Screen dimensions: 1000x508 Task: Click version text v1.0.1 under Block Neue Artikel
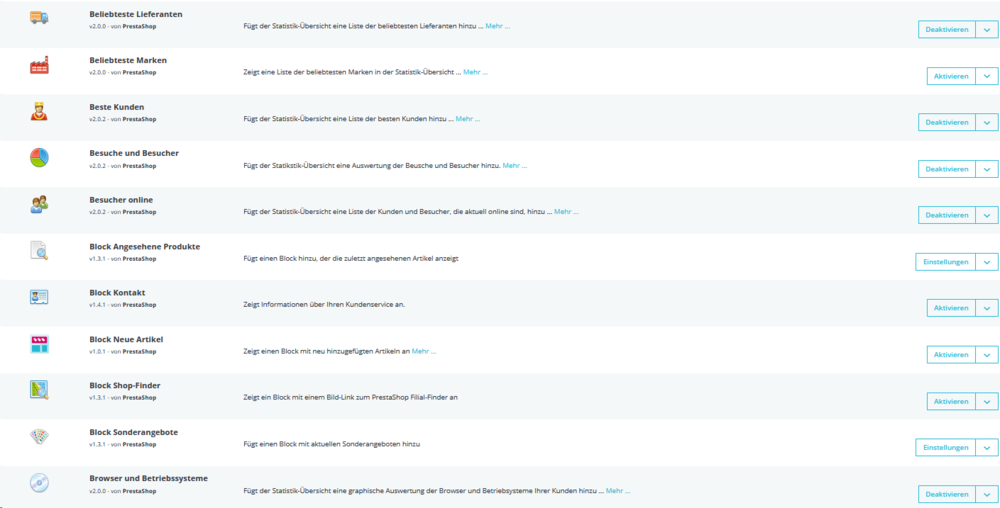click(97, 351)
